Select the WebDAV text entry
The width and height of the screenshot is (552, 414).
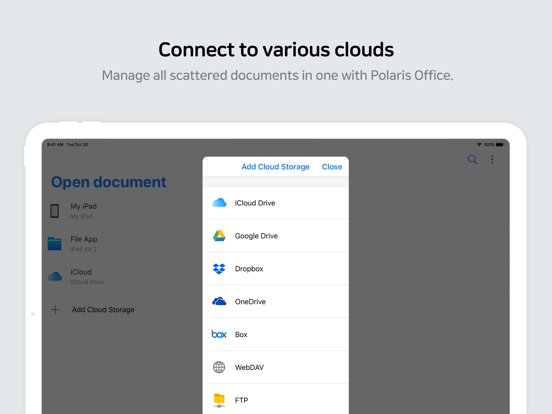pos(249,367)
